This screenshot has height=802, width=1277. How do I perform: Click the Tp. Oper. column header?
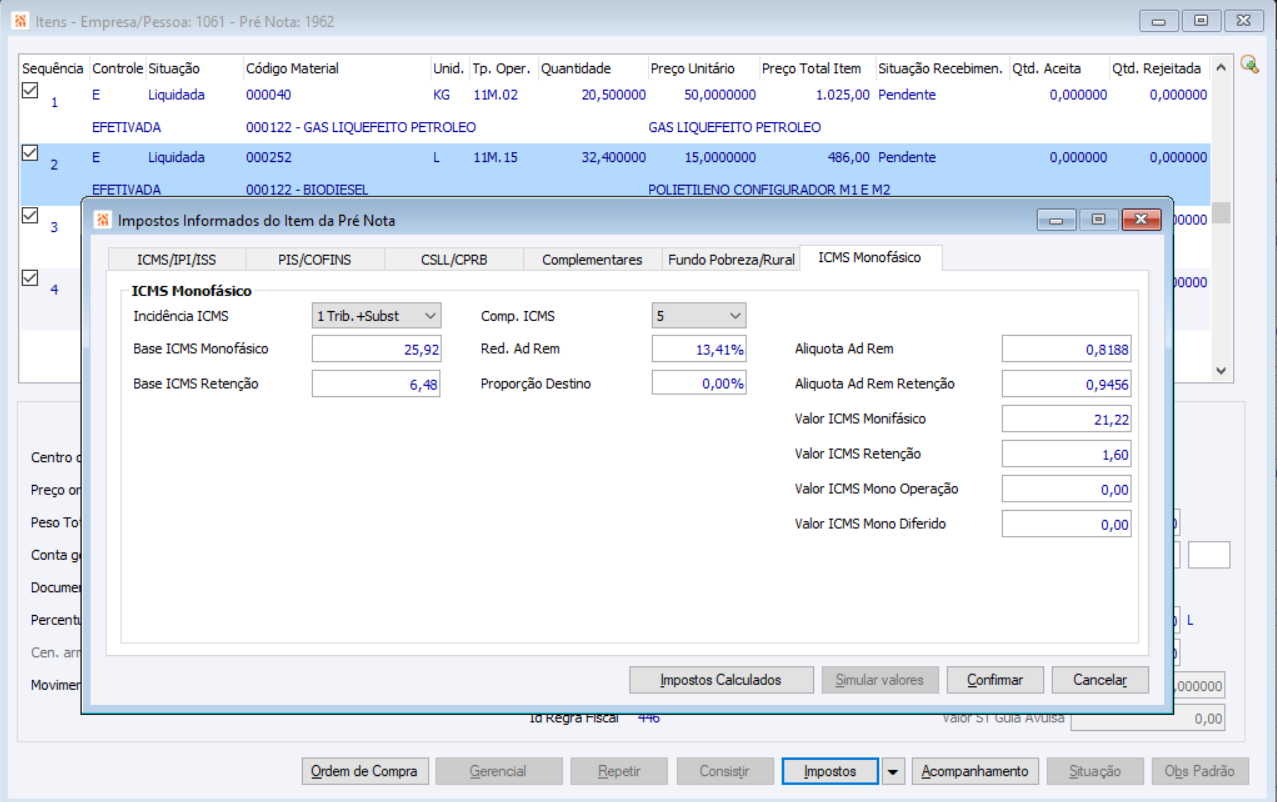(x=503, y=69)
